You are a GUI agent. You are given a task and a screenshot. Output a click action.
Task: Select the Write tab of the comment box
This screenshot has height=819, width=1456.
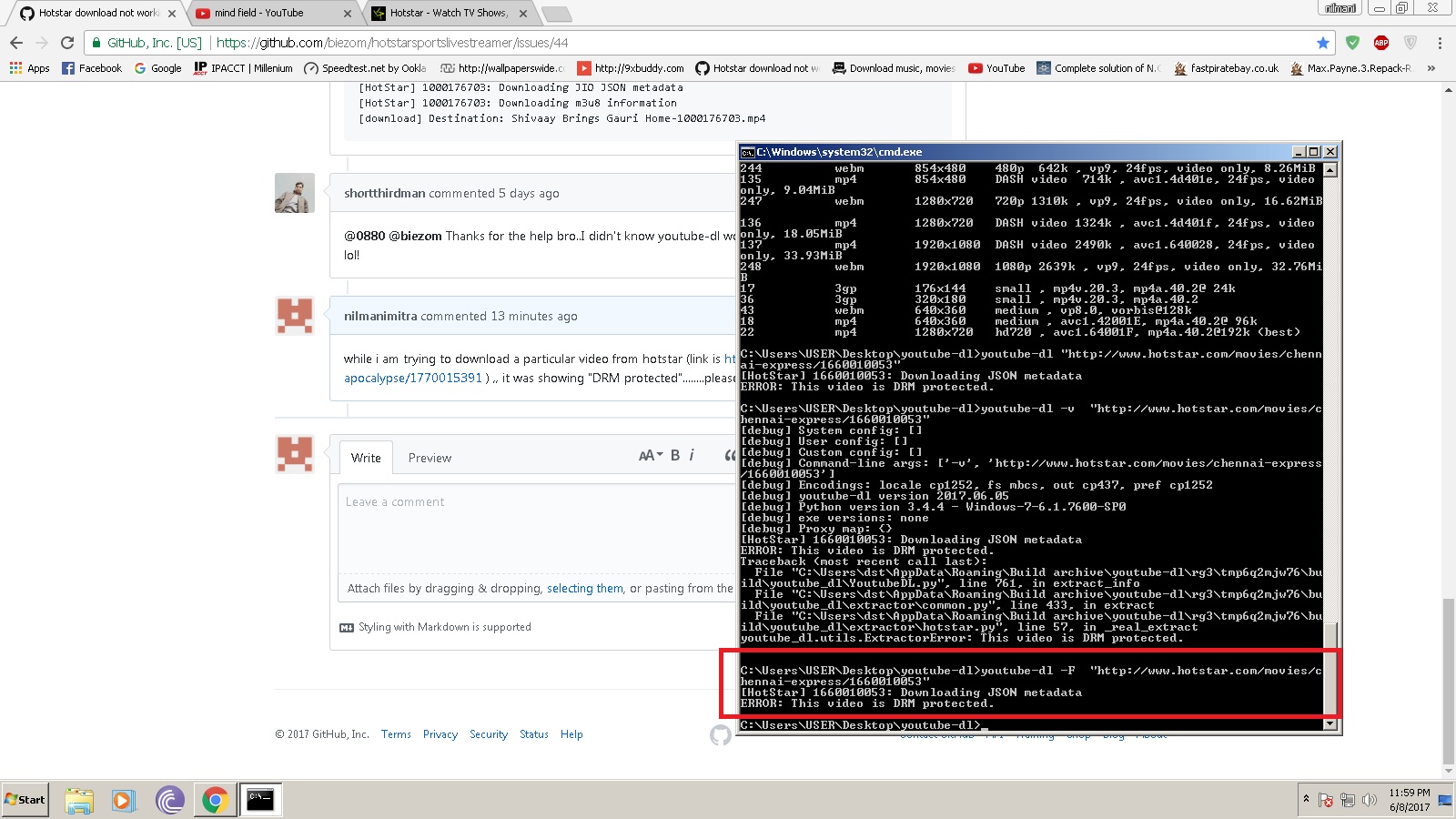(366, 458)
